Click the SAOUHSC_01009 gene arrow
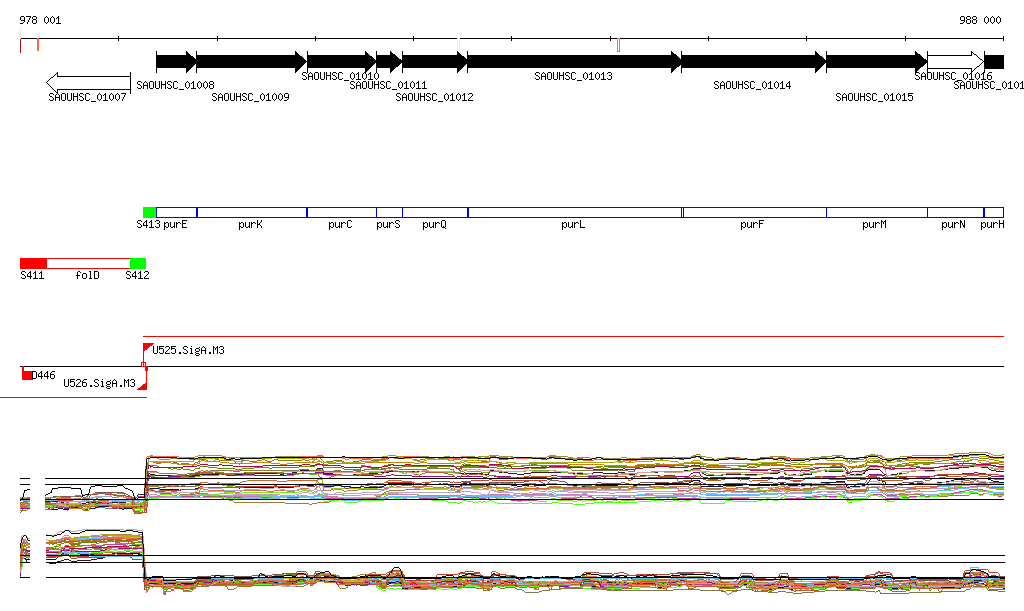 click(250, 62)
